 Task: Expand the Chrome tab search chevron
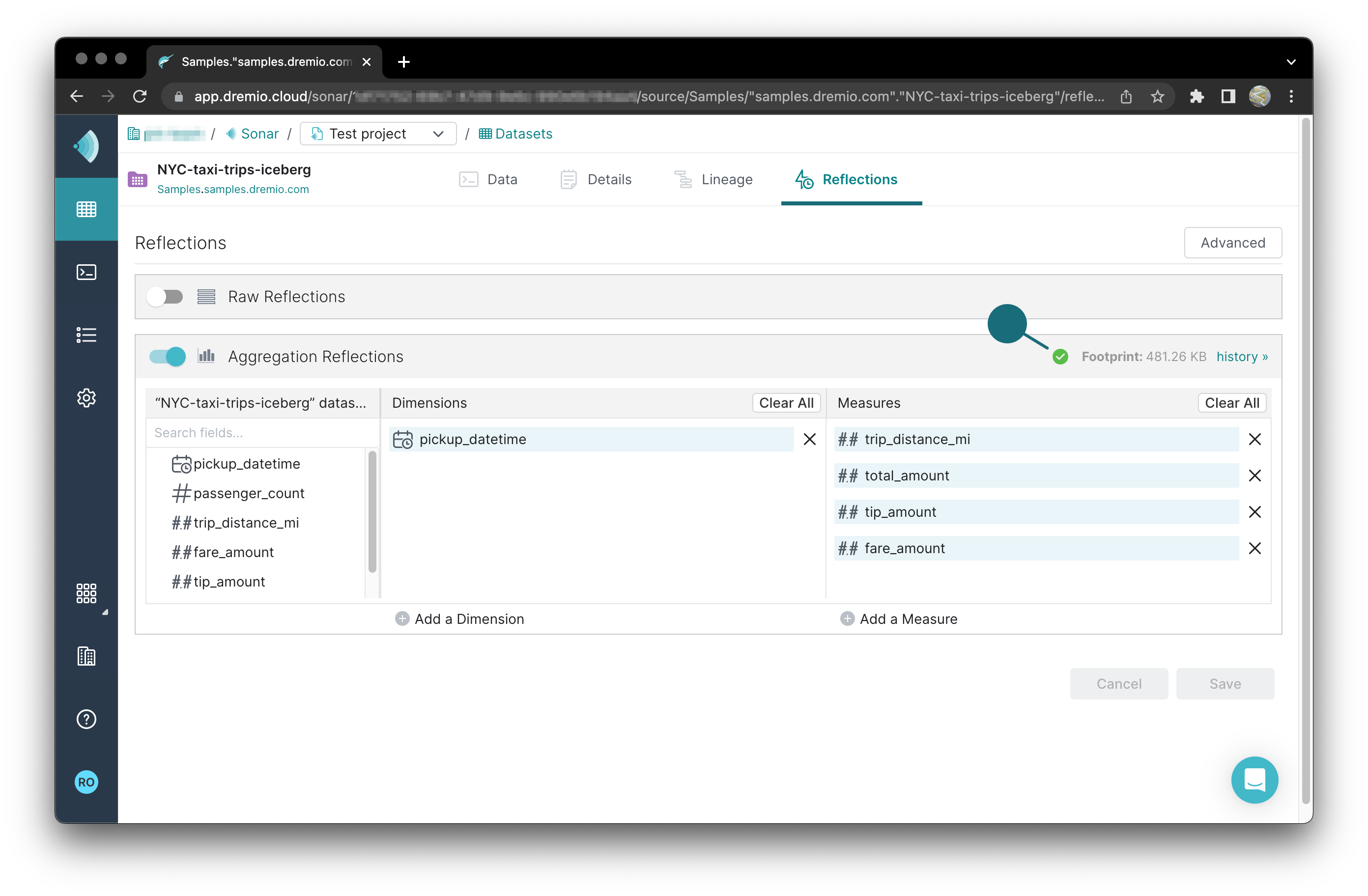[x=1290, y=62]
